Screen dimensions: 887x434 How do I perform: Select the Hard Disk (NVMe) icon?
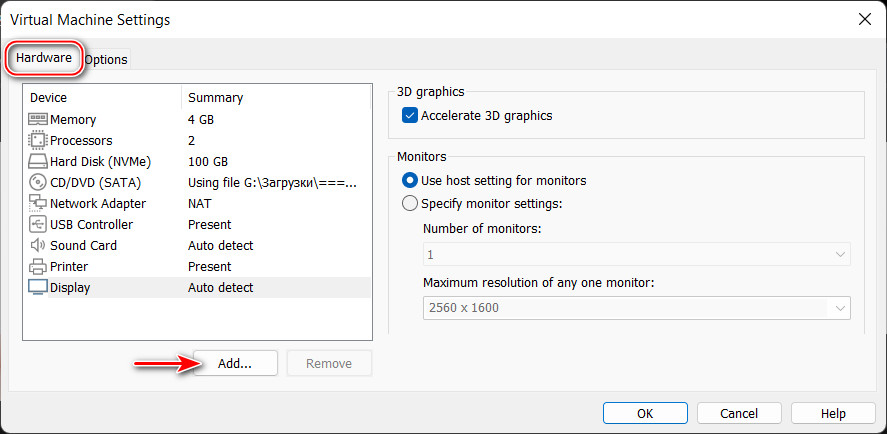[x=38, y=162]
